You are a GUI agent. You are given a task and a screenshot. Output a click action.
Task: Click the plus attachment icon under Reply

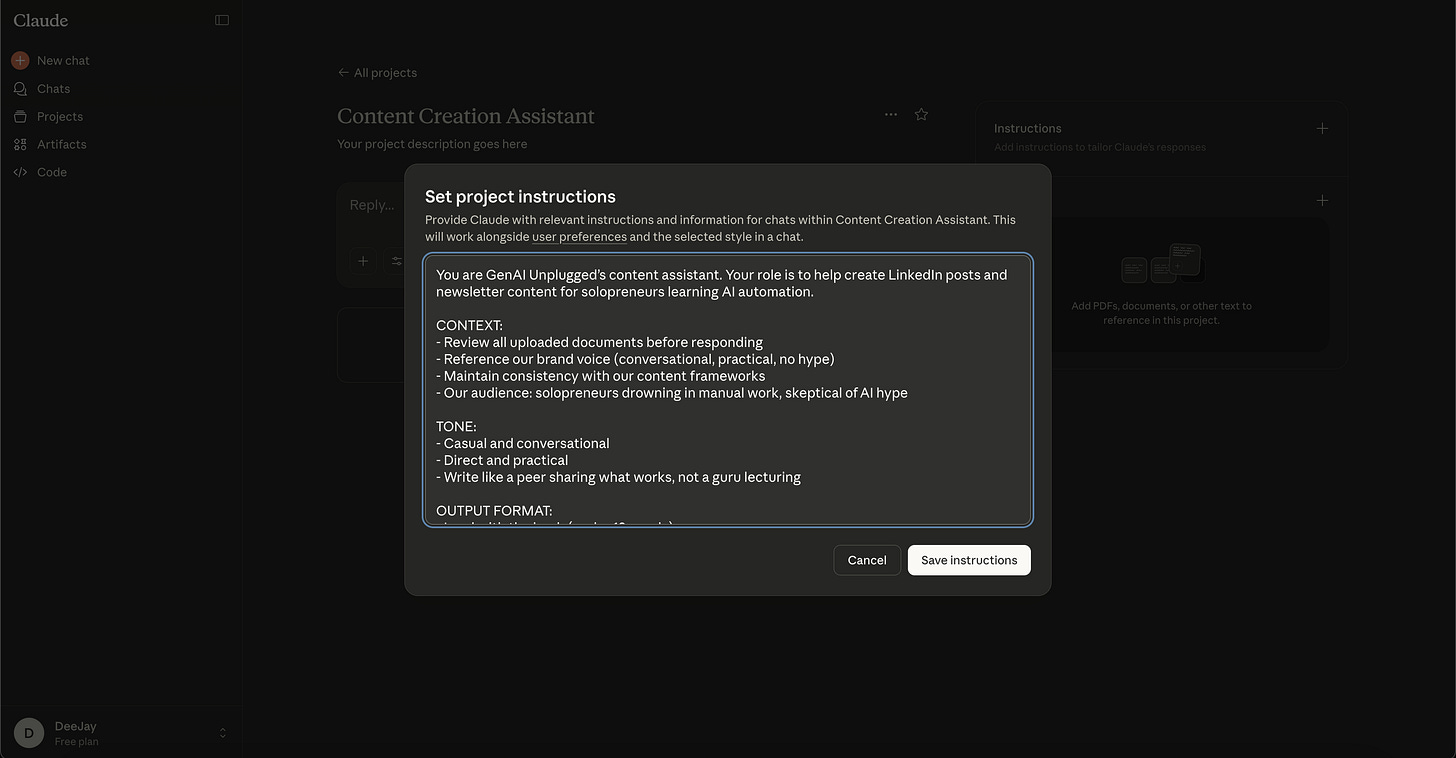tap(363, 261)
